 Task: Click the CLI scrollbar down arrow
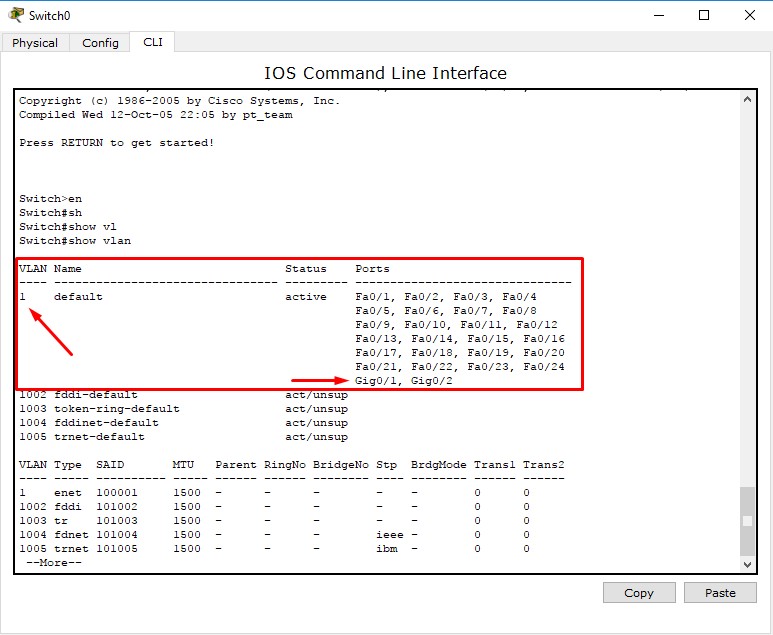pos(747,564)
